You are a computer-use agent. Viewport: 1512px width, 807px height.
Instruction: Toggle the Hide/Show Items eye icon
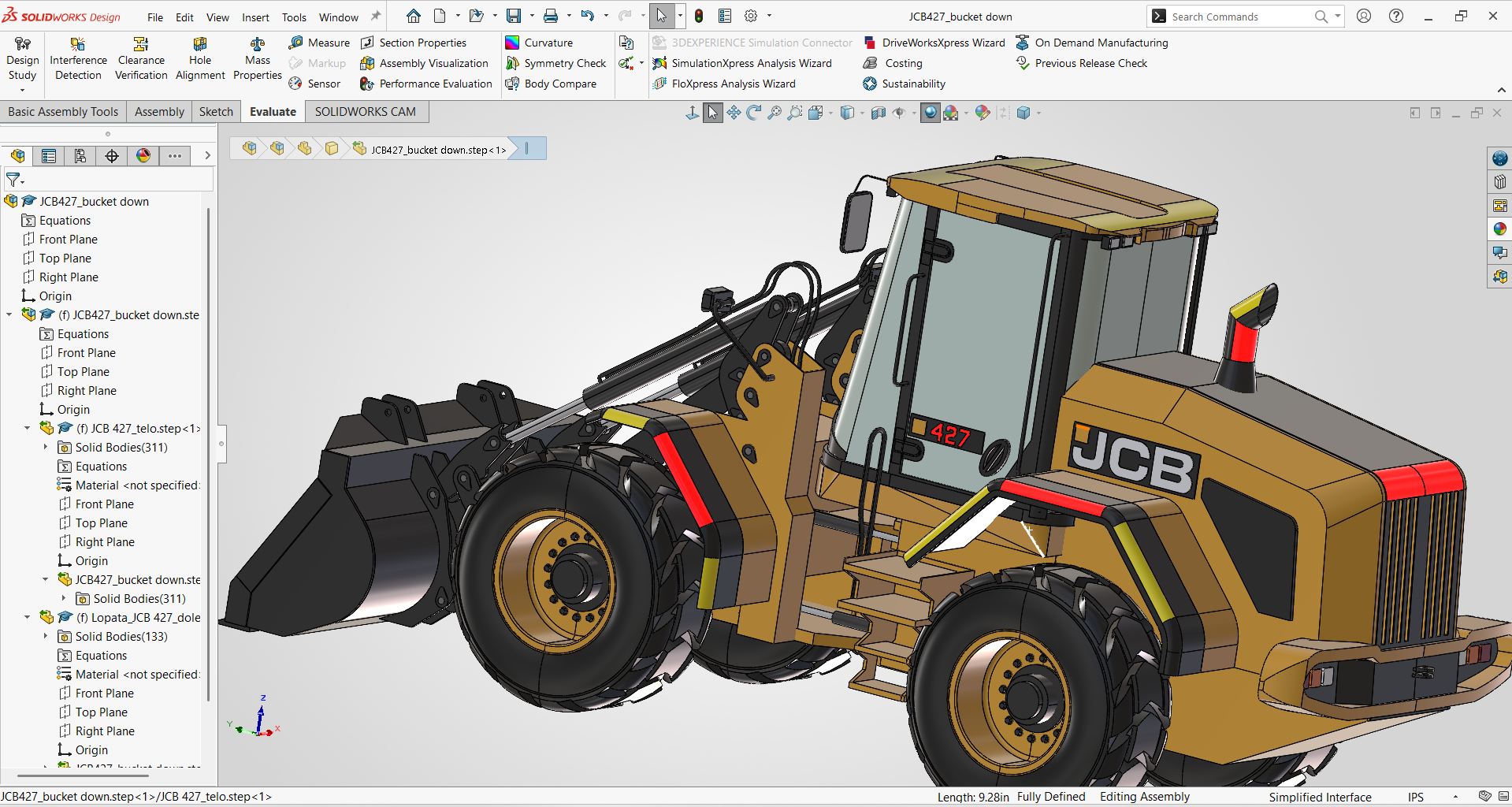899,113
